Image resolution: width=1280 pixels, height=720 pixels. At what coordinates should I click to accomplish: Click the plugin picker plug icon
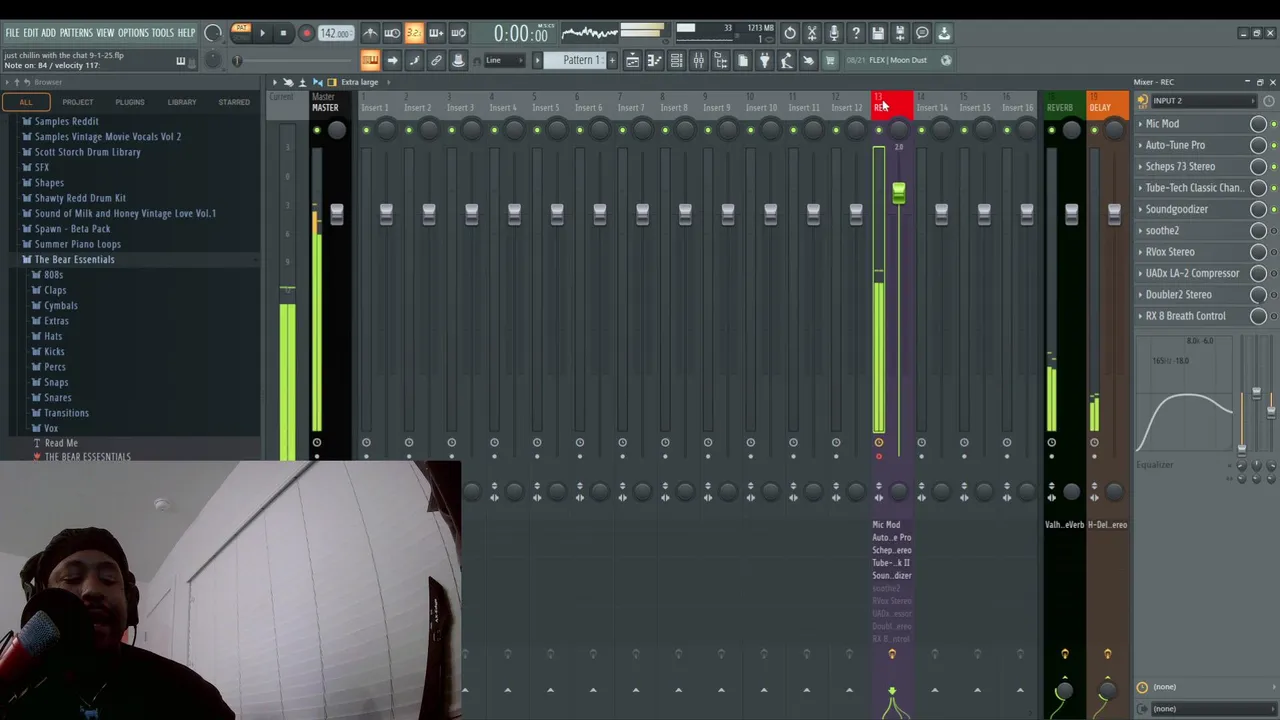pos(764,61)
